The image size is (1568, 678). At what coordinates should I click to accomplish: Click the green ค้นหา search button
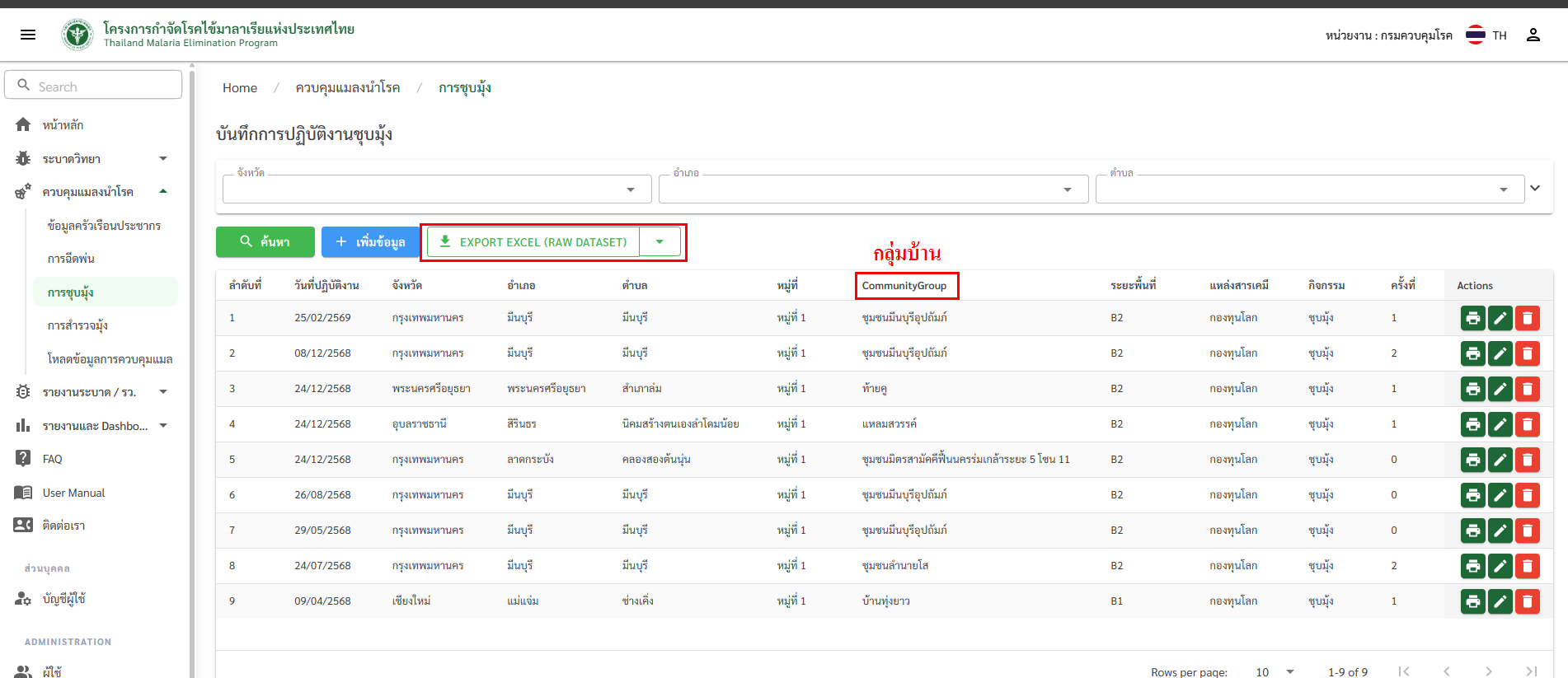tap(265, 242)
